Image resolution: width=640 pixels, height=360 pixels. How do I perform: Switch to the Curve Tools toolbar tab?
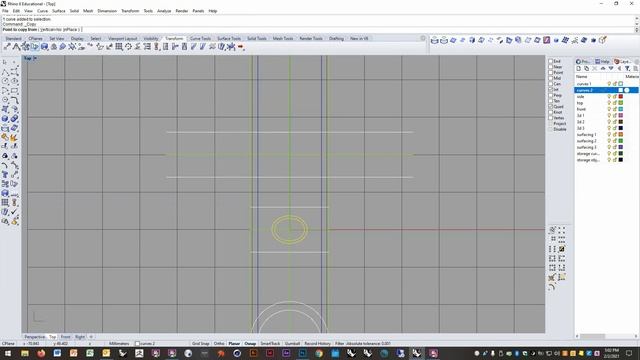click(200, 38)
